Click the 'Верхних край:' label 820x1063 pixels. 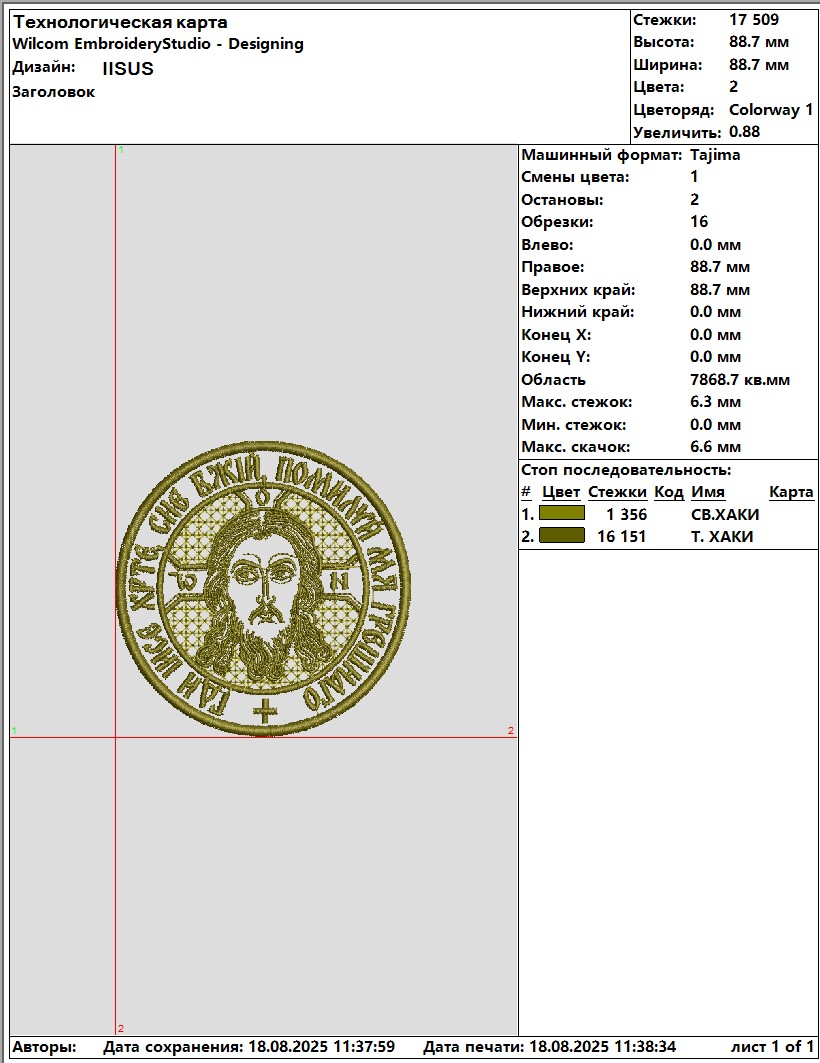click(x=579, y=290)
